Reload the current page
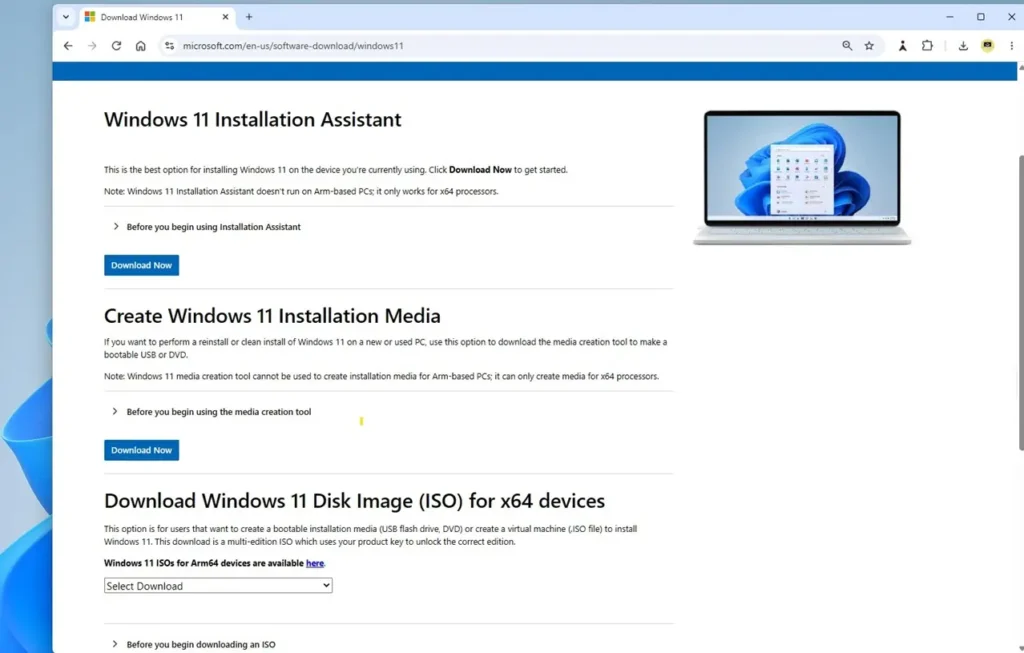Screen dimensions: 1024x653 (116, 46)
